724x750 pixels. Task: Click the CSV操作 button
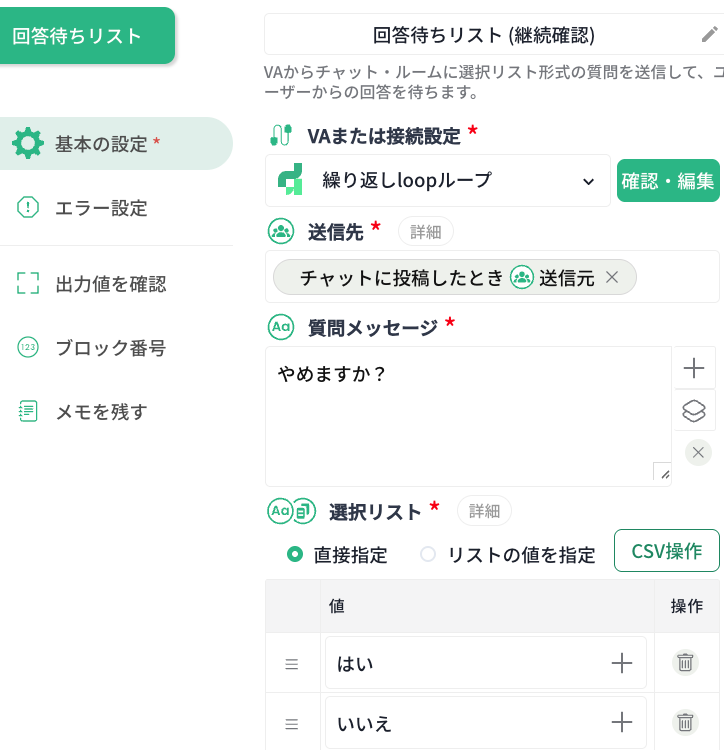point(667,551)
